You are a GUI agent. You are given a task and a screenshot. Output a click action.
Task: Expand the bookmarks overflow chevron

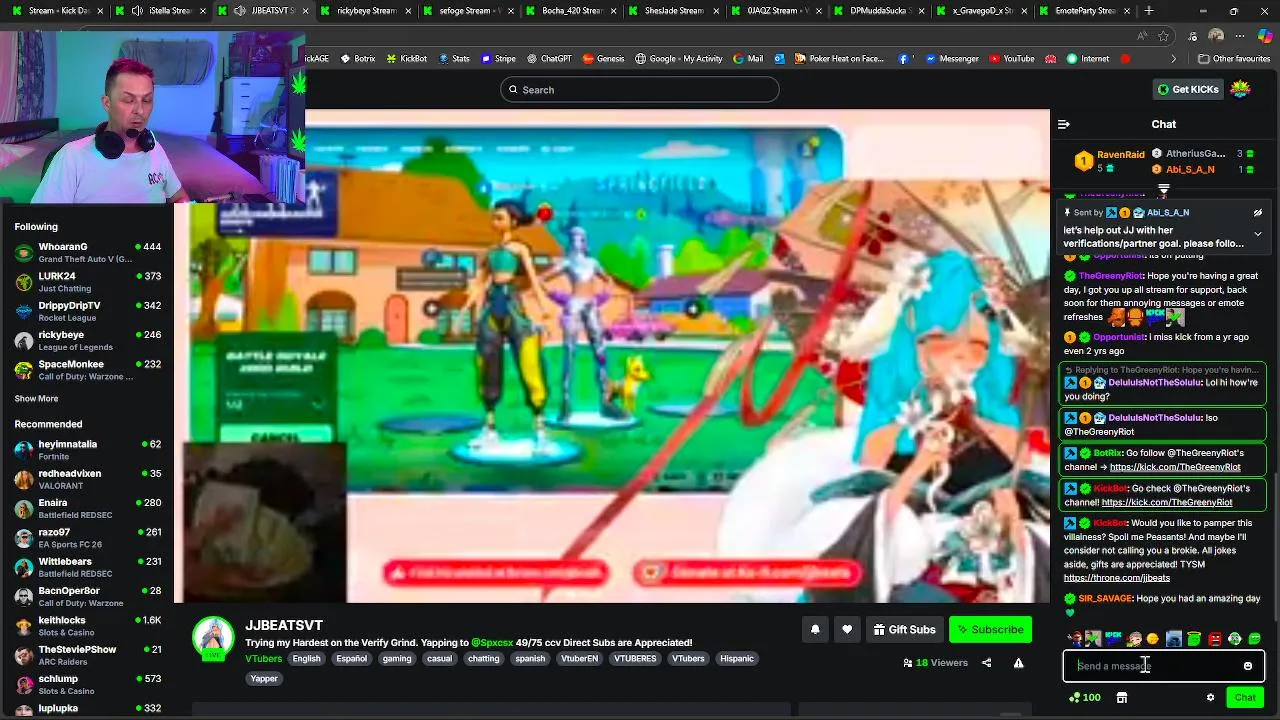coord(1174,59)
